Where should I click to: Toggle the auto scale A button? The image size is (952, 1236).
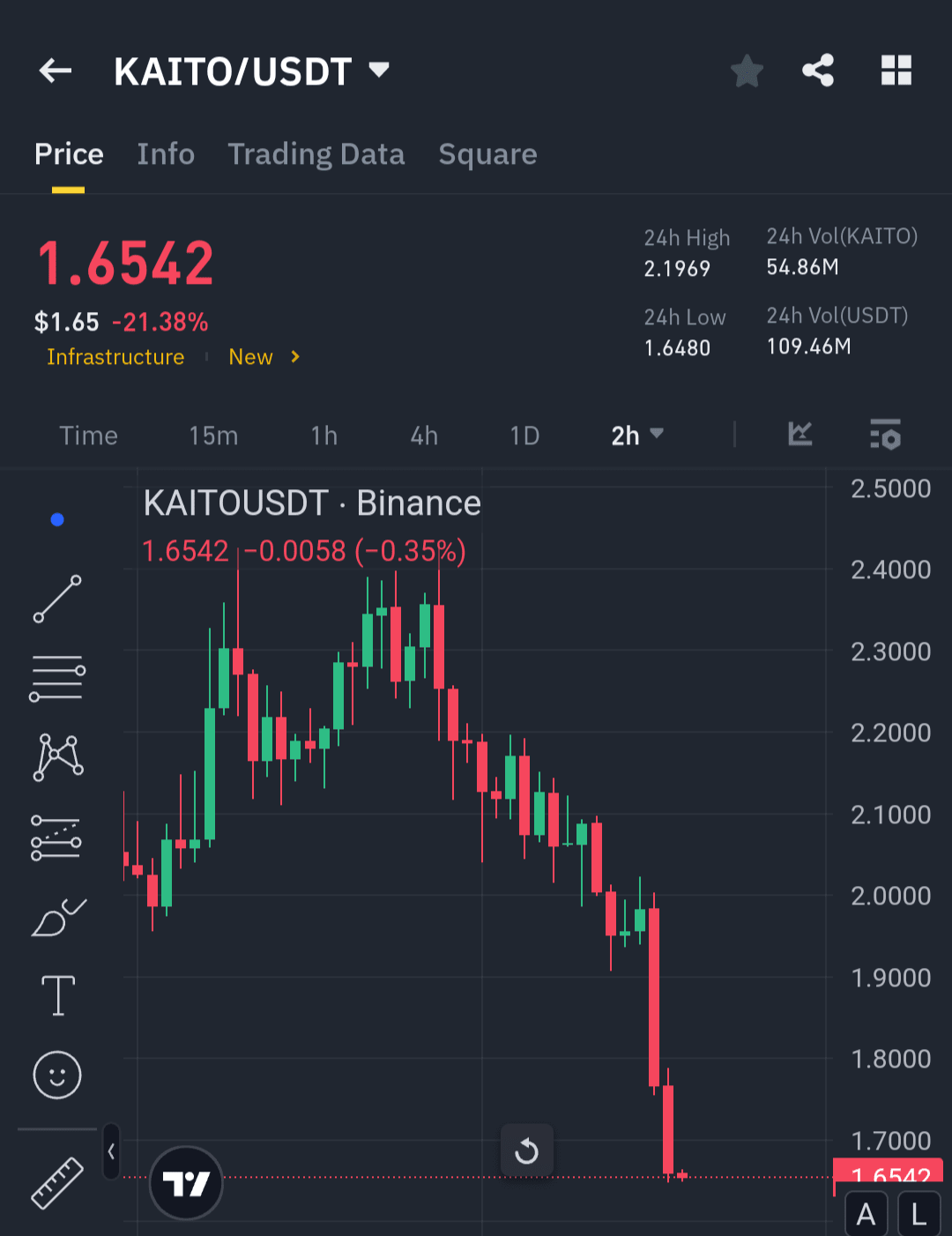click(866, 1214)
